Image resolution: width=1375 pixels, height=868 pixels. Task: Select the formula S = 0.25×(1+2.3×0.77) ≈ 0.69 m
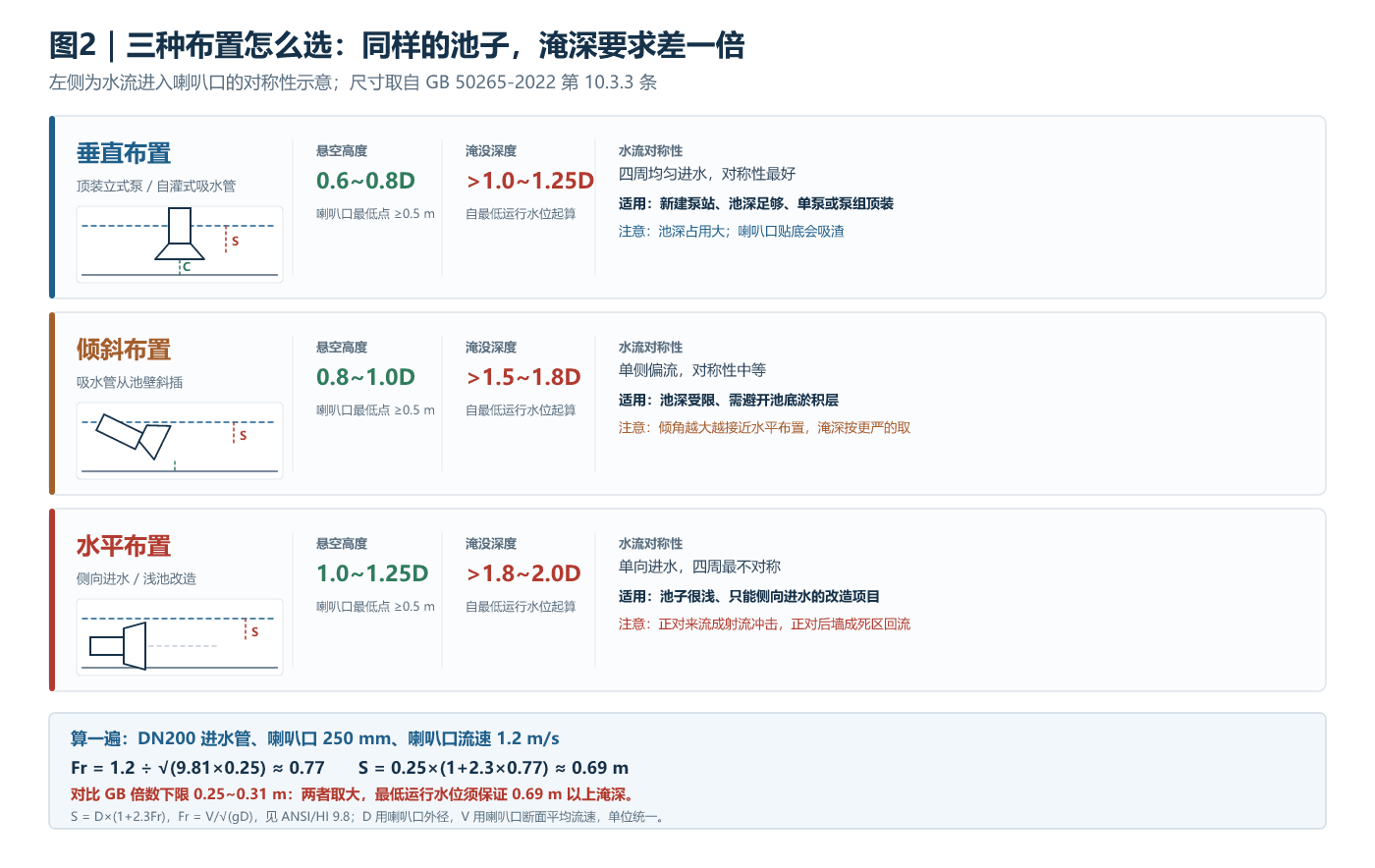[493, 768]
